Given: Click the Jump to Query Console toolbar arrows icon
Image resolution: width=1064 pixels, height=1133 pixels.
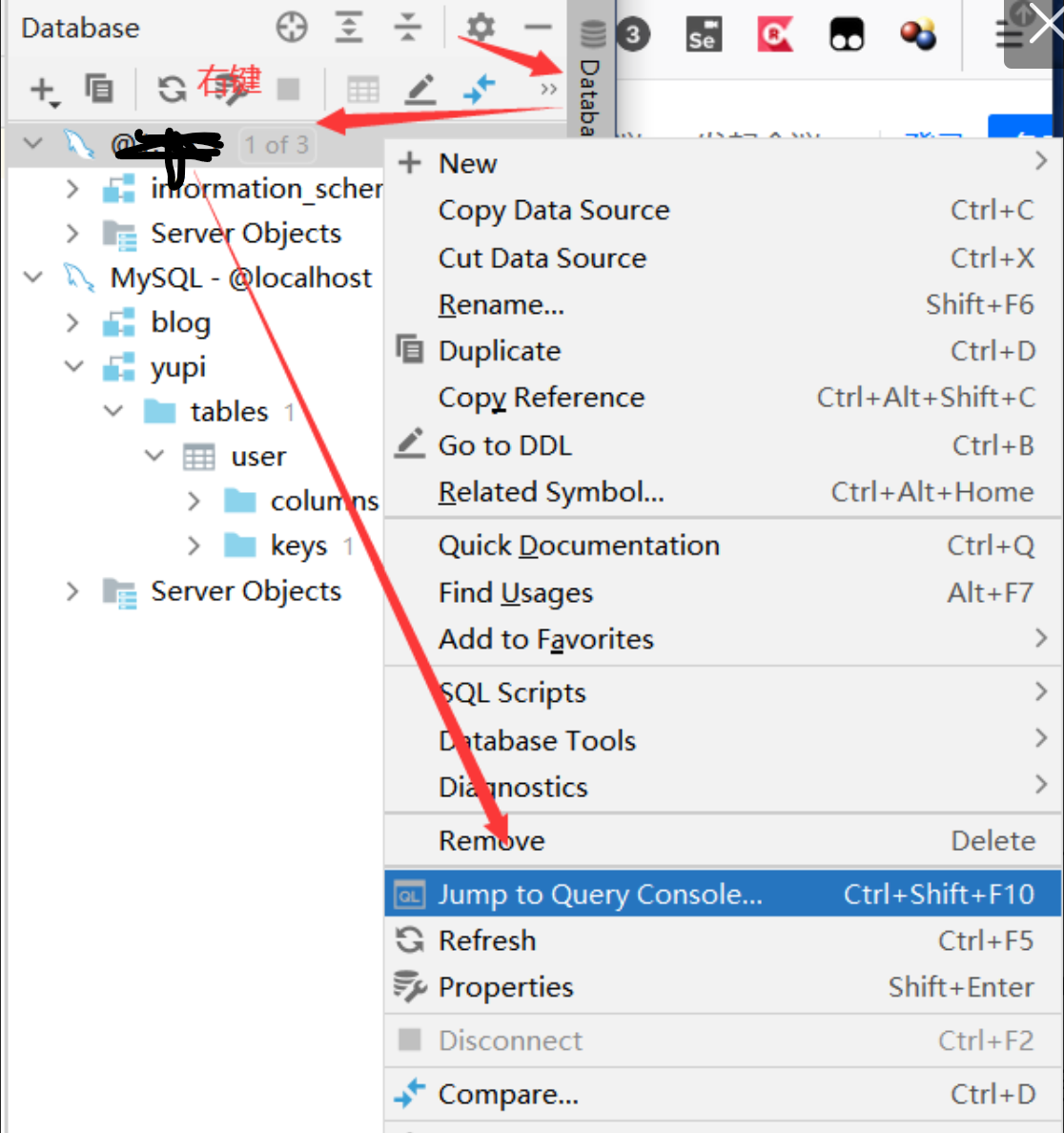Looking at the screenshot, I should coord(479,89).
